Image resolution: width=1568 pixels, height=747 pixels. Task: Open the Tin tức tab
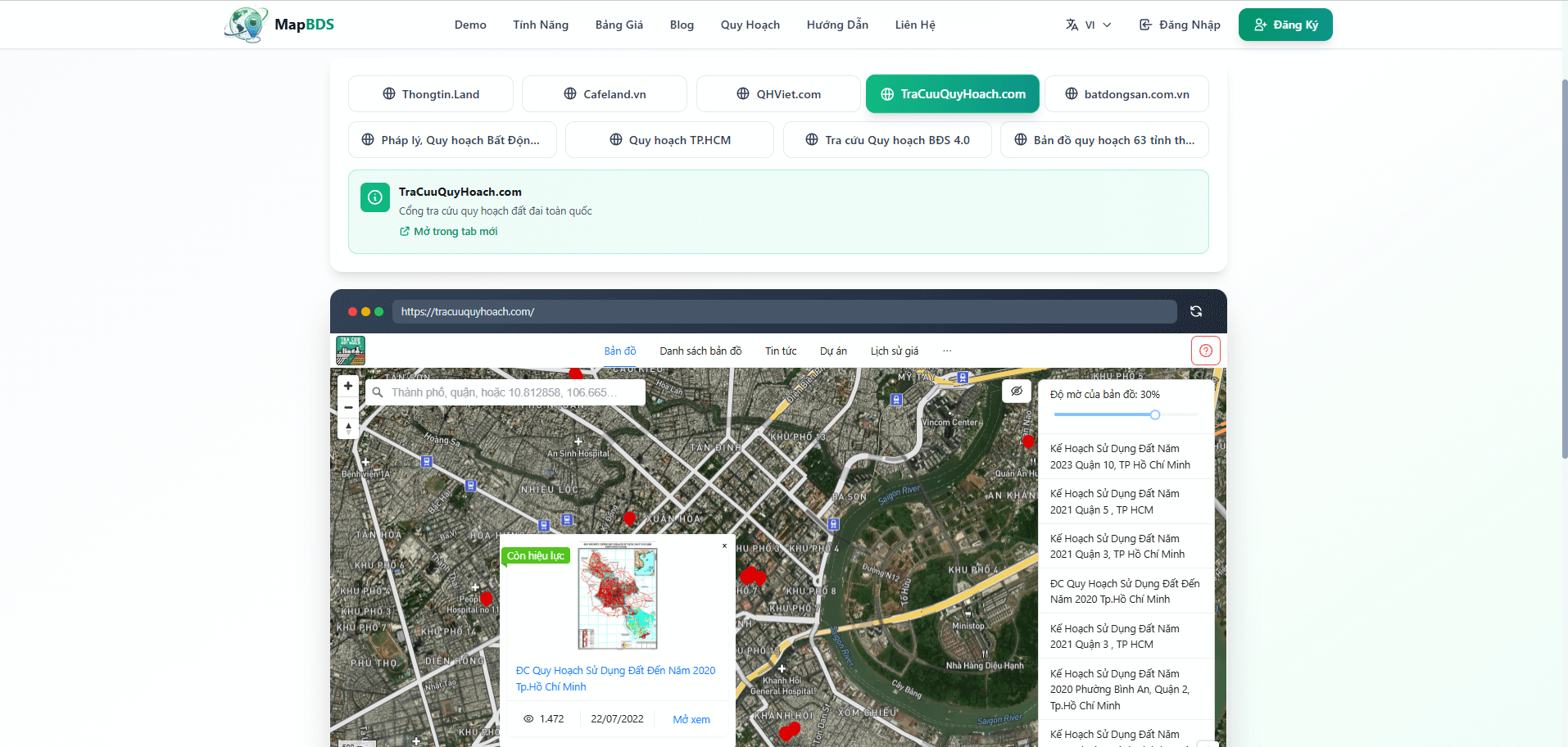tap(781, 351)
